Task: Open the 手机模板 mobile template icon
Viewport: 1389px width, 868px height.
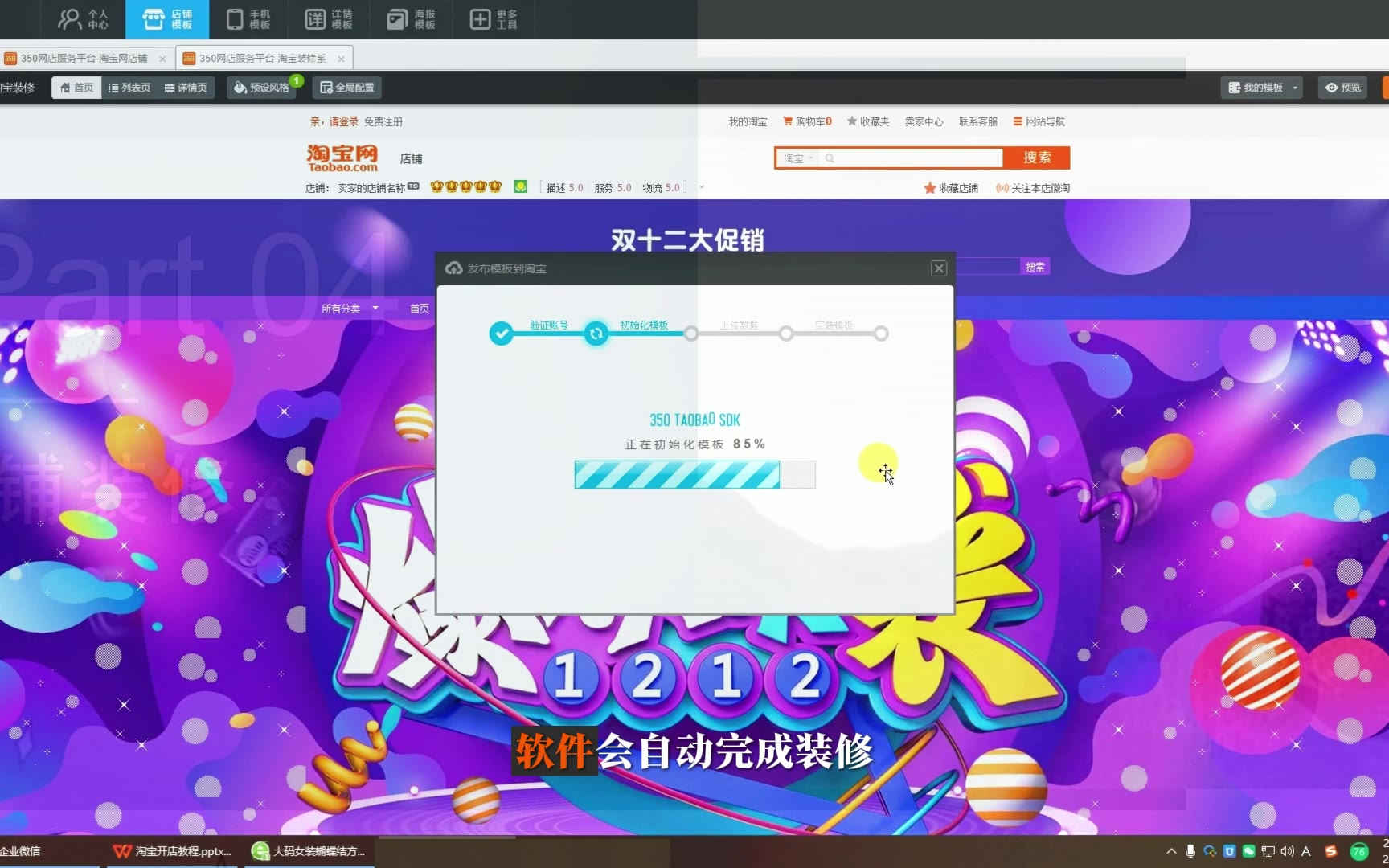Action: pos(248,19)
